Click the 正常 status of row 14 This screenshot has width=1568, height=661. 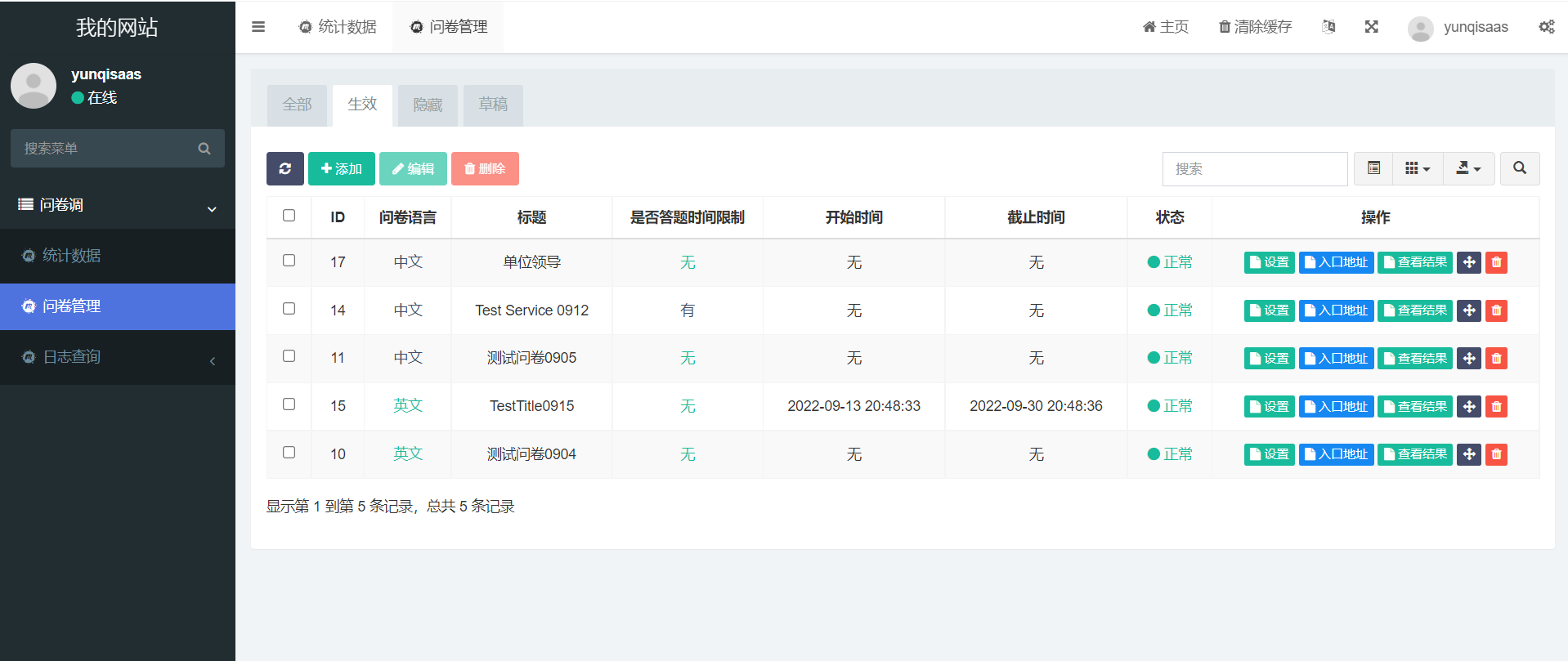(1170, 310)
